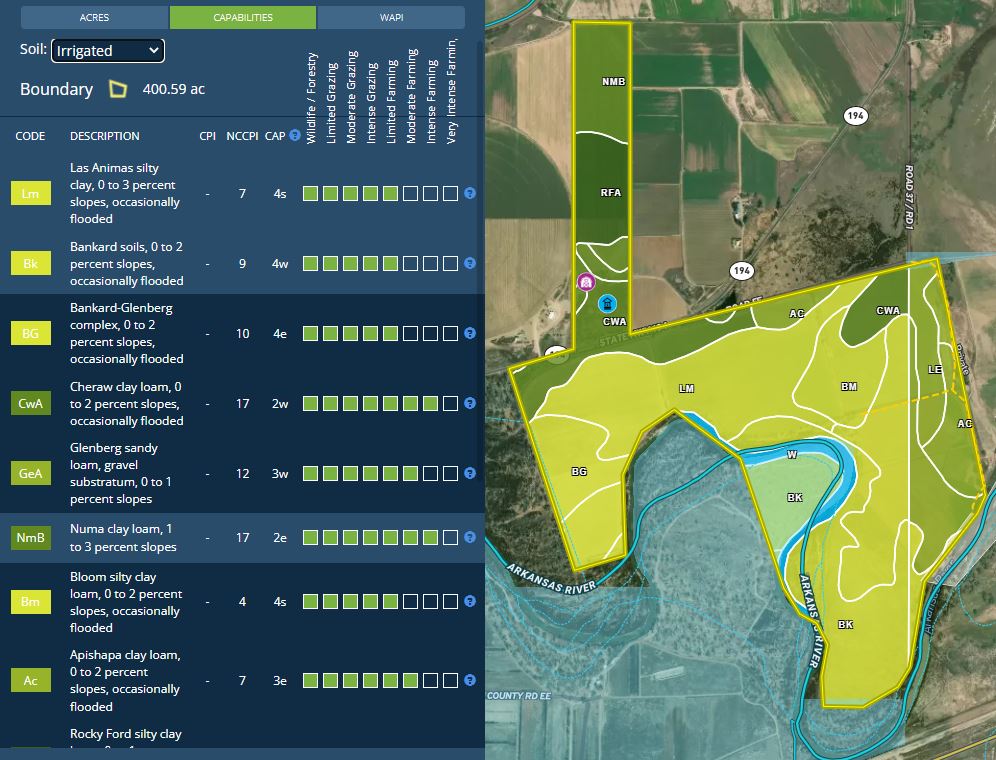Click the yellow Boundary polygon icon

pos(118,90)
